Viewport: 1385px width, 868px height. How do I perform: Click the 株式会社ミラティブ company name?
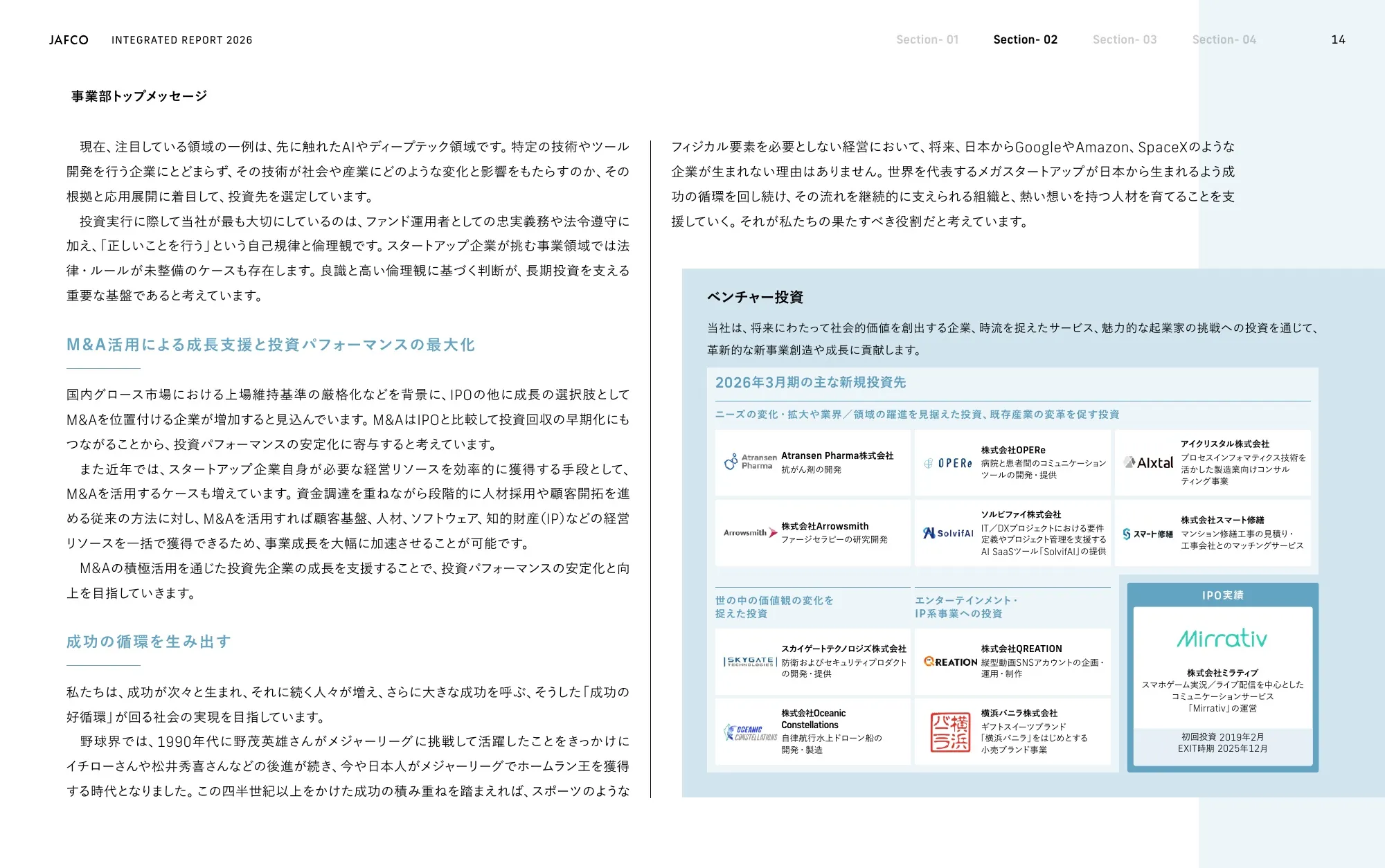pyautogui.click(x=1222, y=673)
